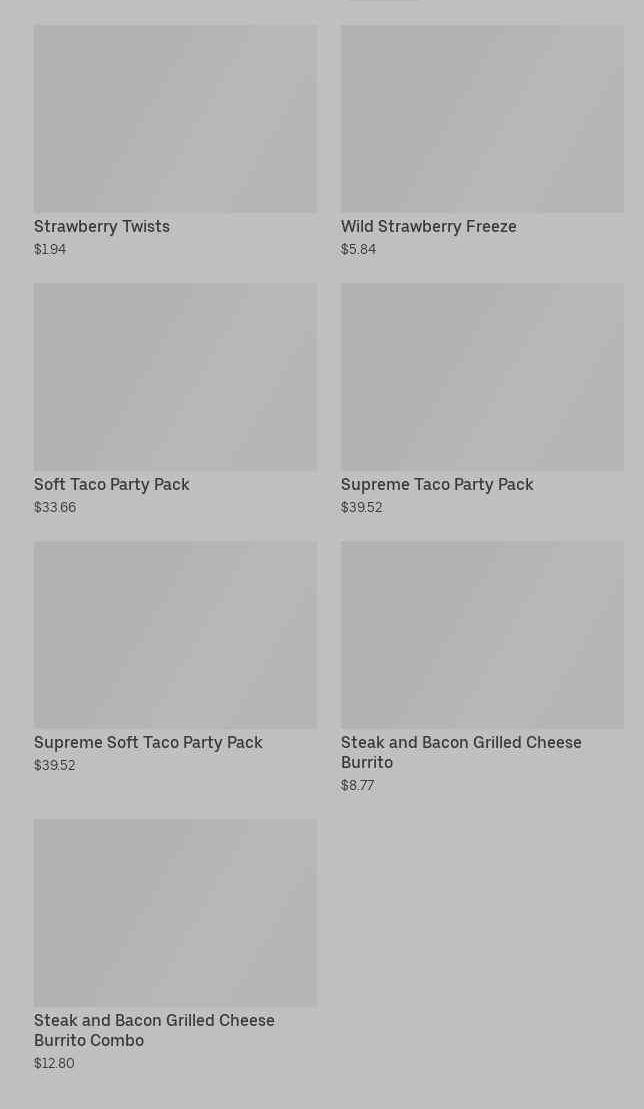This screenshot has width=644, height=1109.
Task: Click the price under Supreme Taco Party Pack
Action: point(361,508)
